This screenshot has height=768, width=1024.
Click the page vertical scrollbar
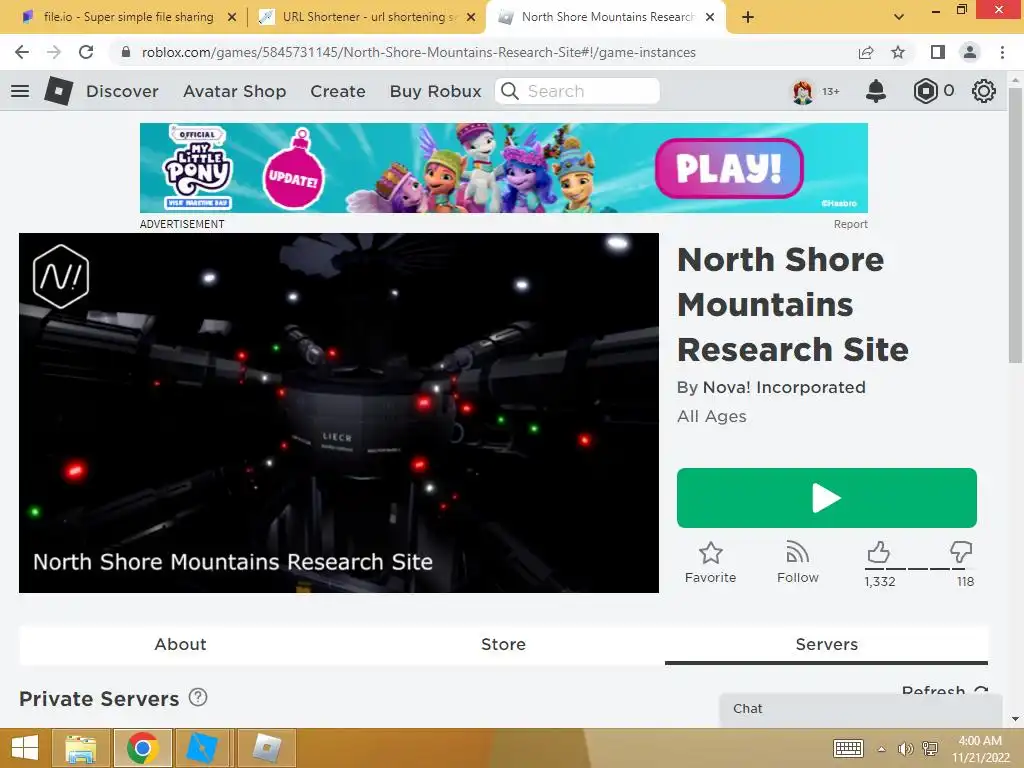(1015, 225)
